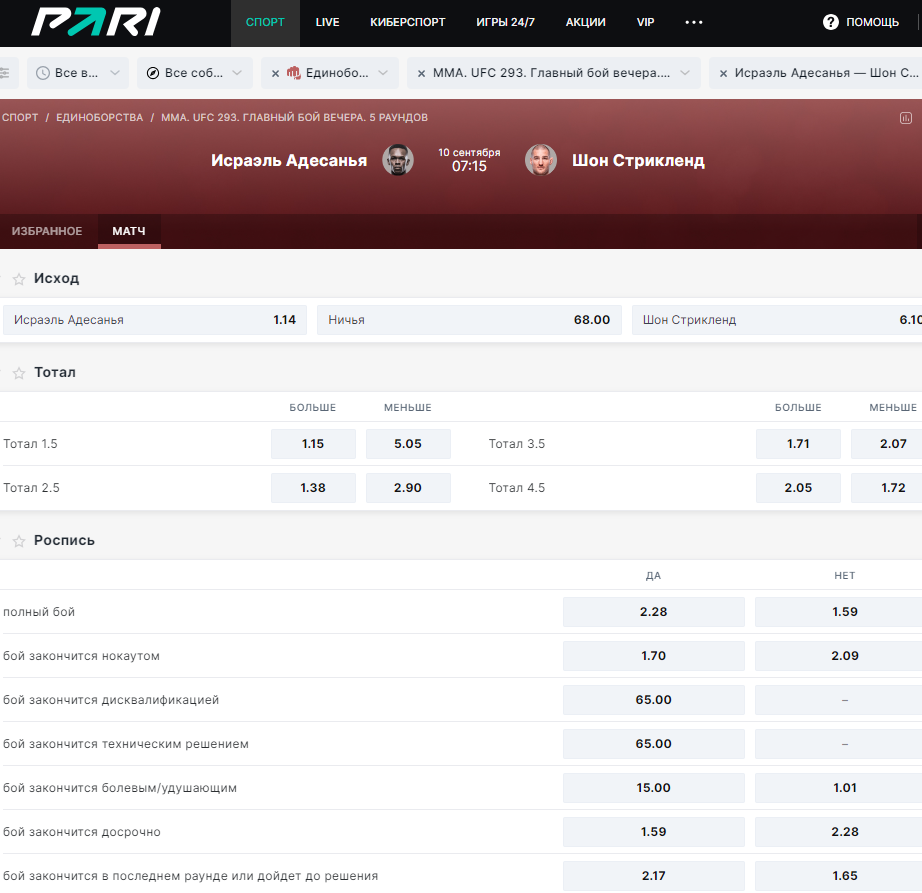Viewport: 922px width, 893px height.
Task: Expand the time filter dropdown
Action: (115, 73)
